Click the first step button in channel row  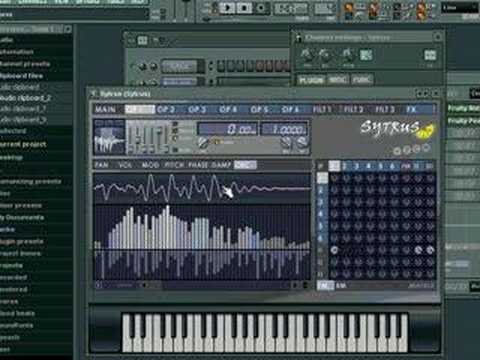tap(220, 66)
